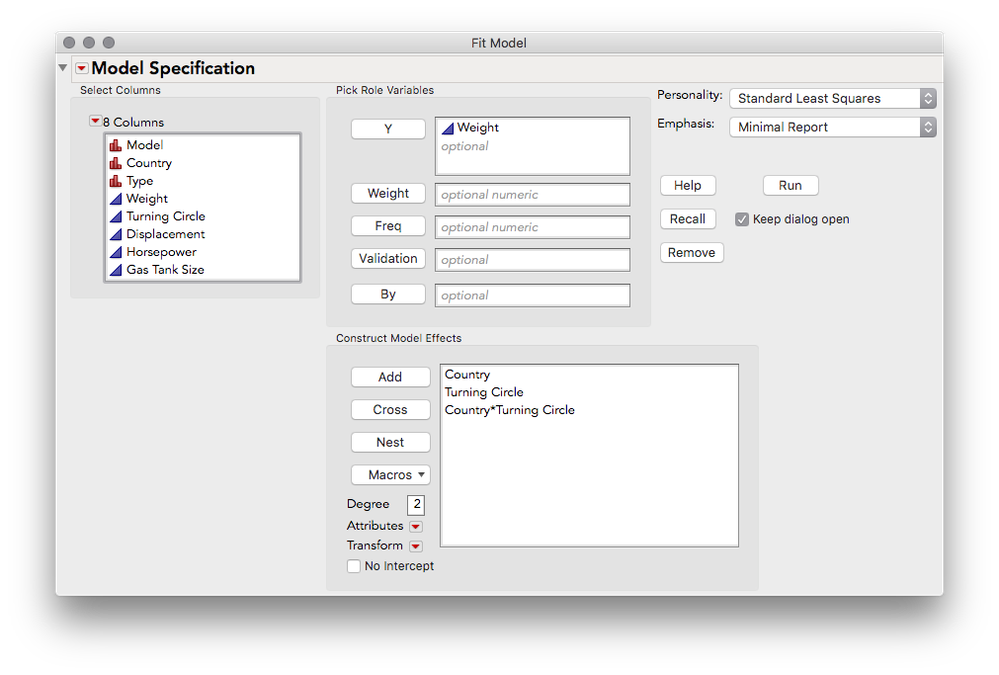Select Weight in the Select Columns list
999x675 pixels.
[147, 199]
